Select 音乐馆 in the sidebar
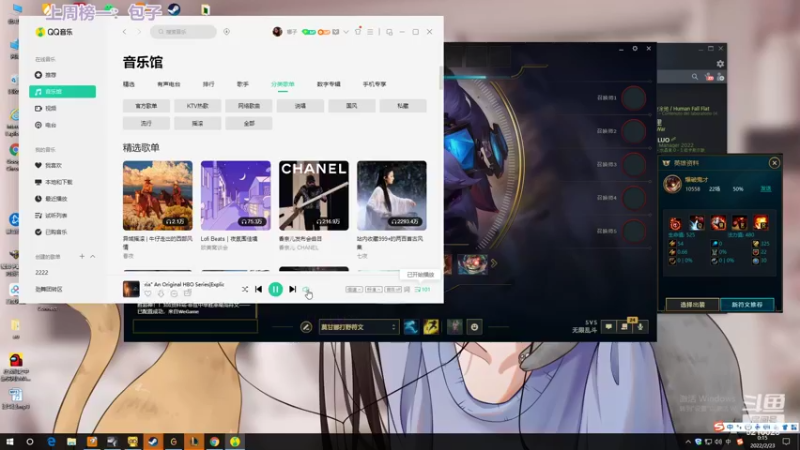This screenshot has width=800, height=450. (62, 91)
